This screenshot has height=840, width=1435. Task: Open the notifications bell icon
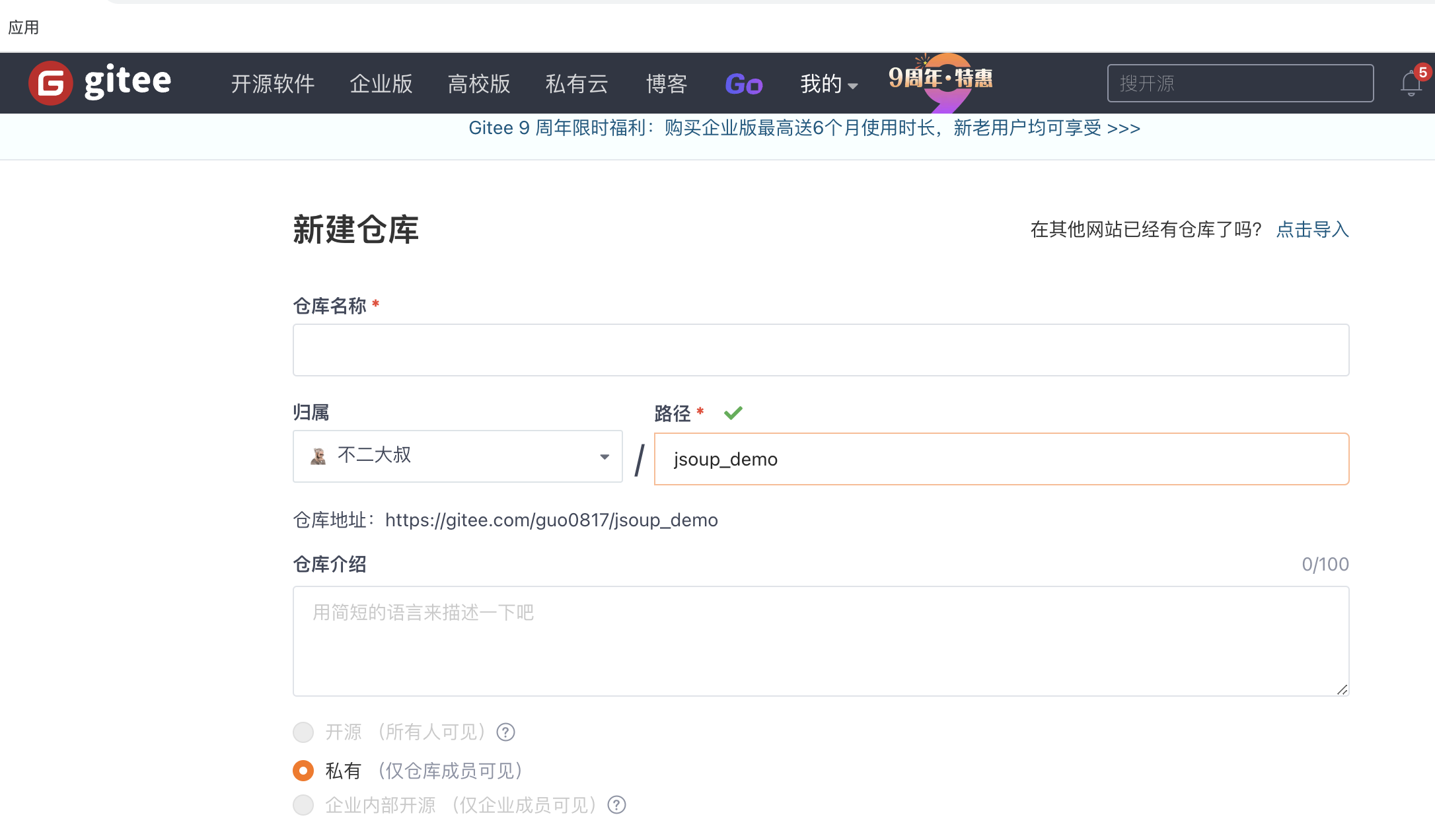[x=1411, y=84]
